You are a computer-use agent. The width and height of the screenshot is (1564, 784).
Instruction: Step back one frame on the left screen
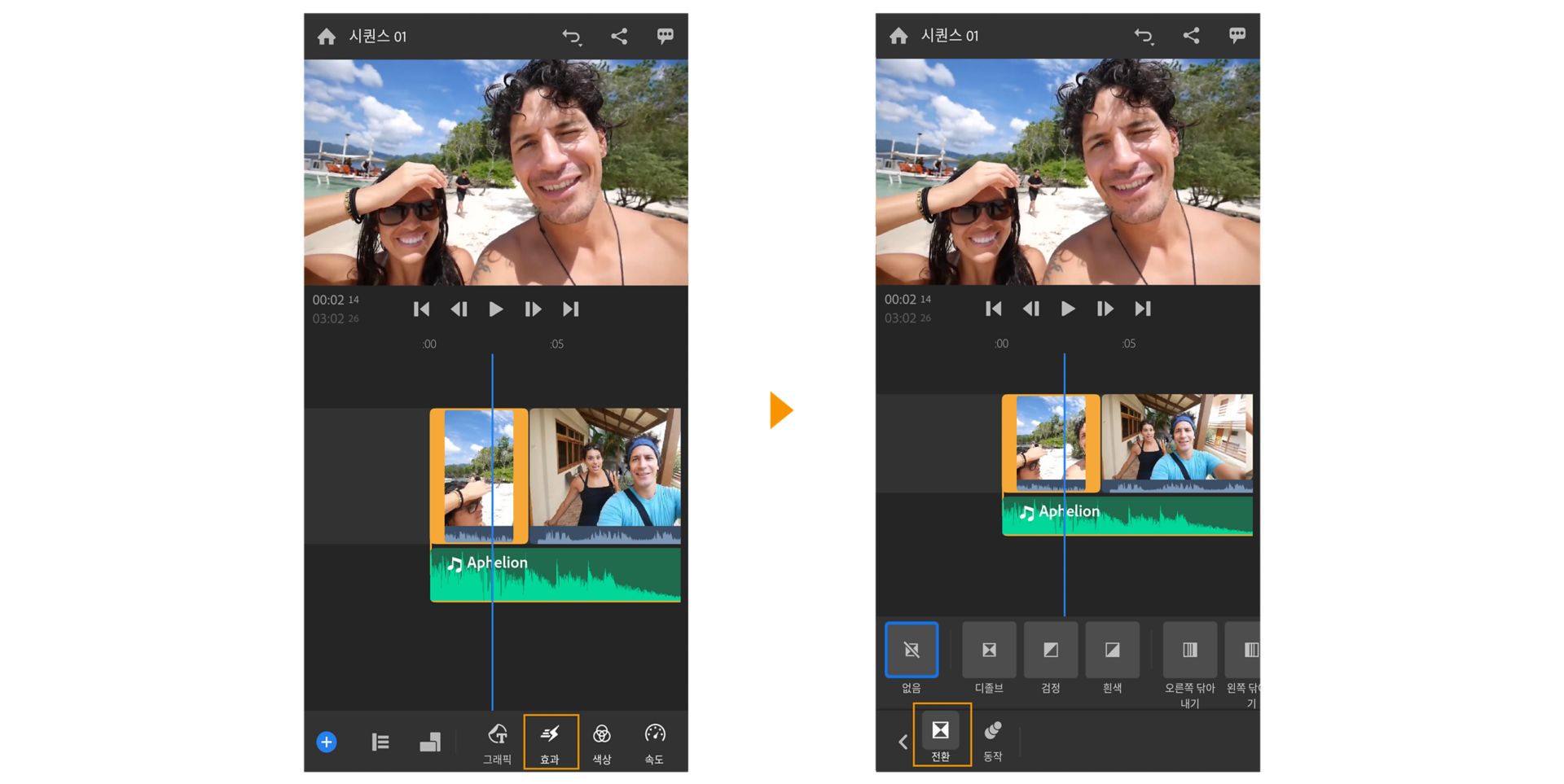click(459, 309)
